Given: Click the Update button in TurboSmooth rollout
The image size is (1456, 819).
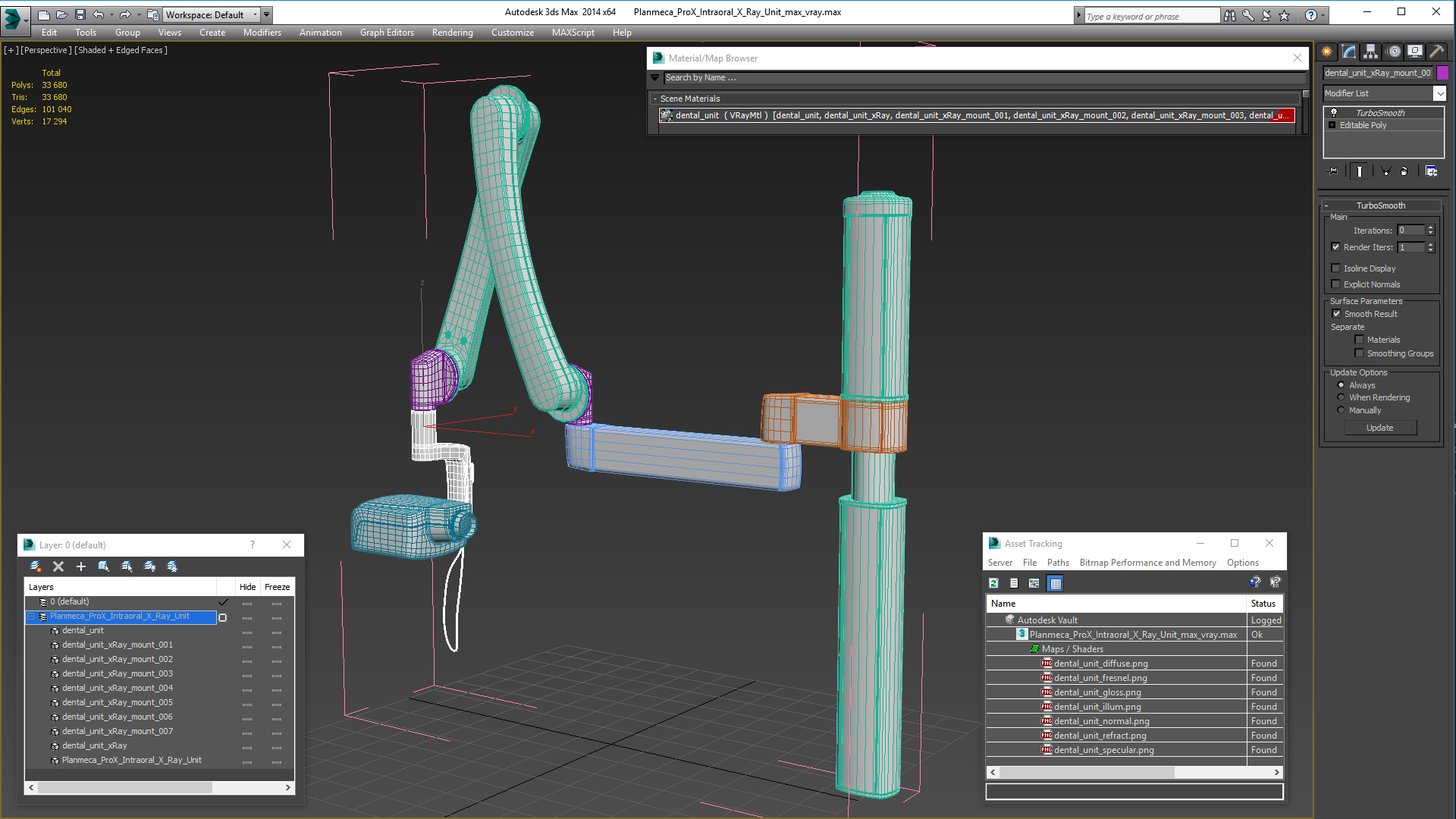Looking at the screenshot, I should point(1380,428).
